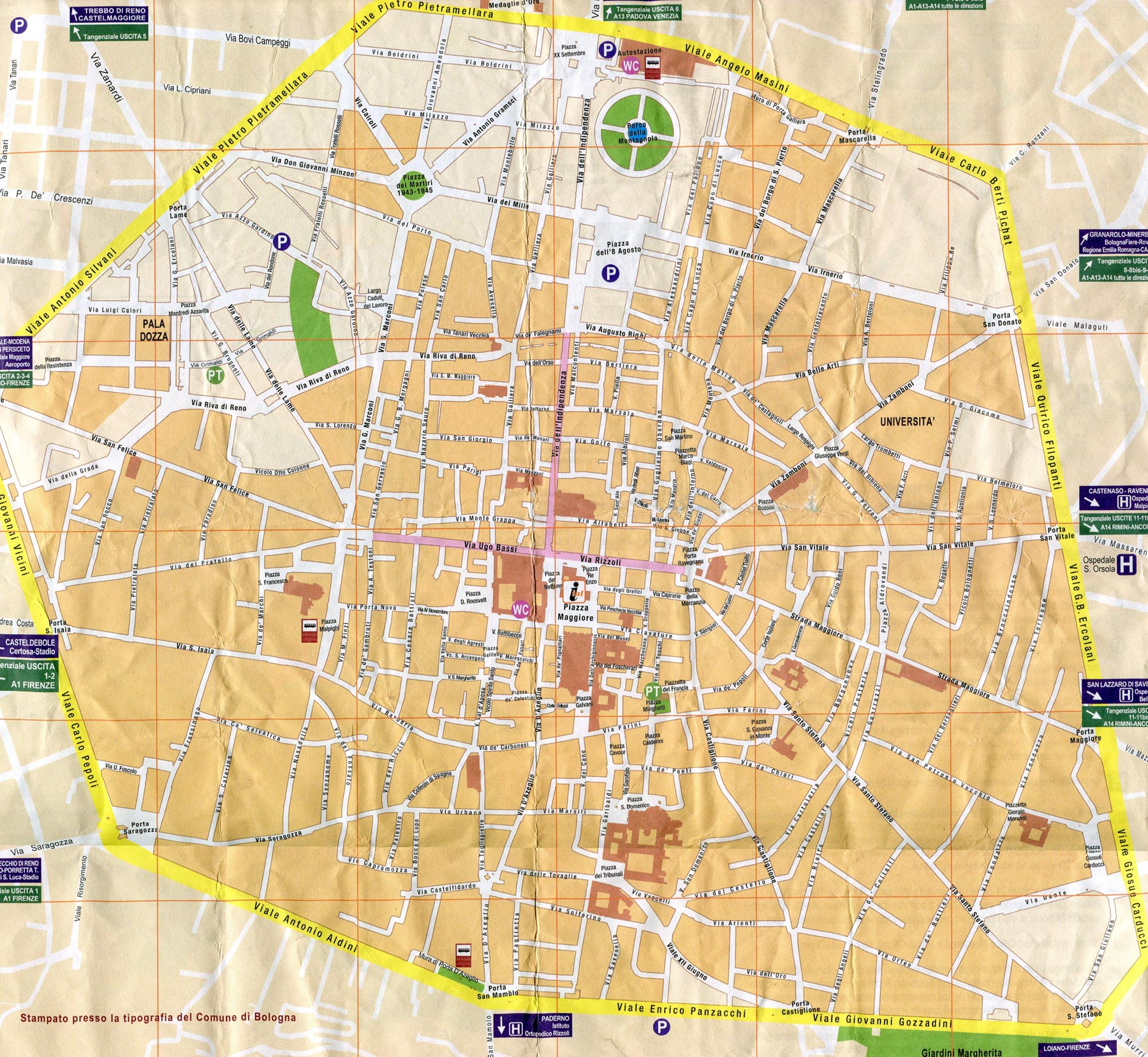This screenshot has width=1148, height=1057.
Task: Click the Via Belle Arti label
Action: click(x=816, y=370)
